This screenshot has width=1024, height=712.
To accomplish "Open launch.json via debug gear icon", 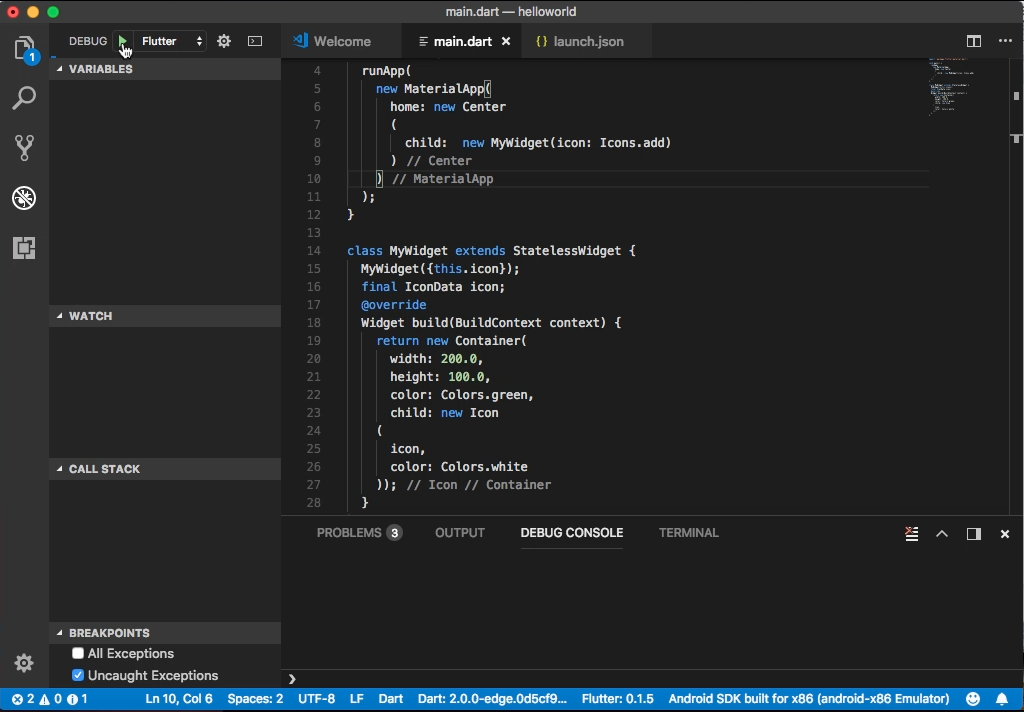I will (x=224, y=41).
